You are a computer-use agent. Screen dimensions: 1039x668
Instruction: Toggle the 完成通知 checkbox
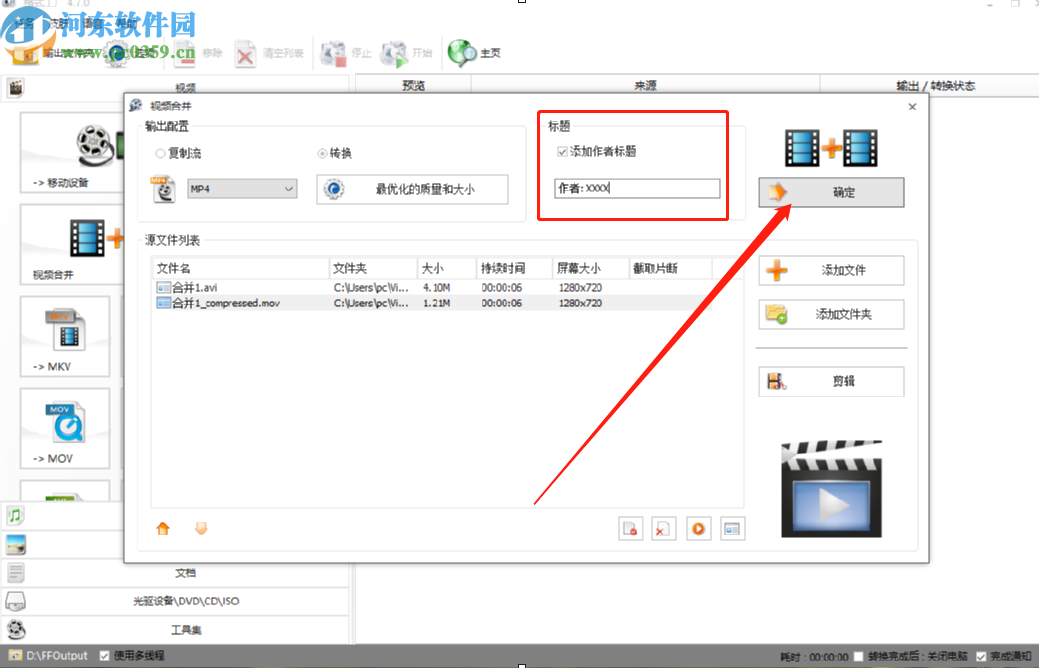[x=981, y=657]
